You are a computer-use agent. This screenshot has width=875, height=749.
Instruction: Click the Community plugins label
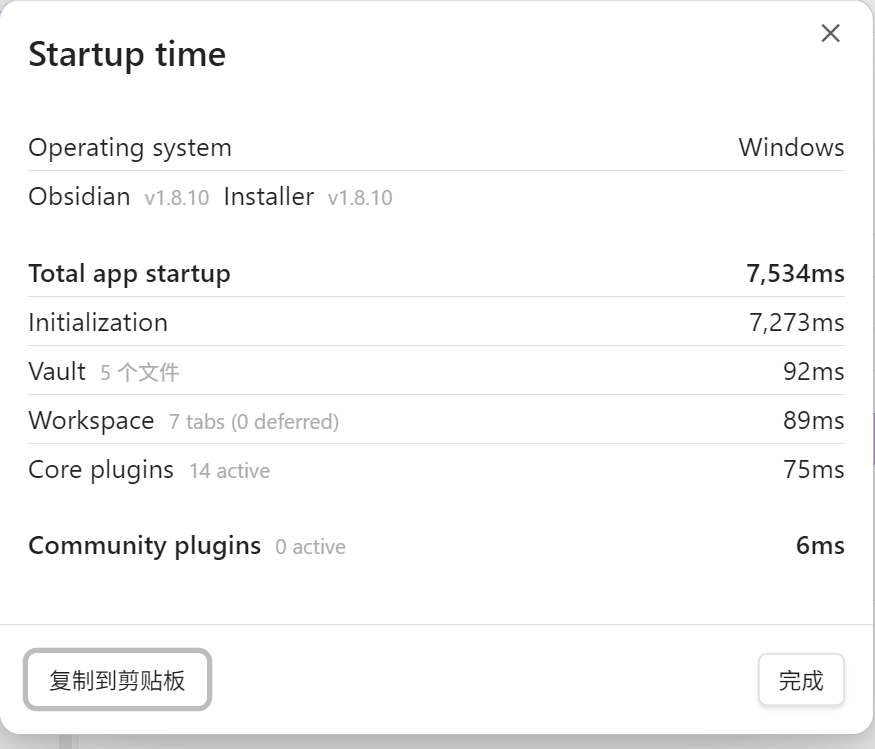(x=145, y=546)
